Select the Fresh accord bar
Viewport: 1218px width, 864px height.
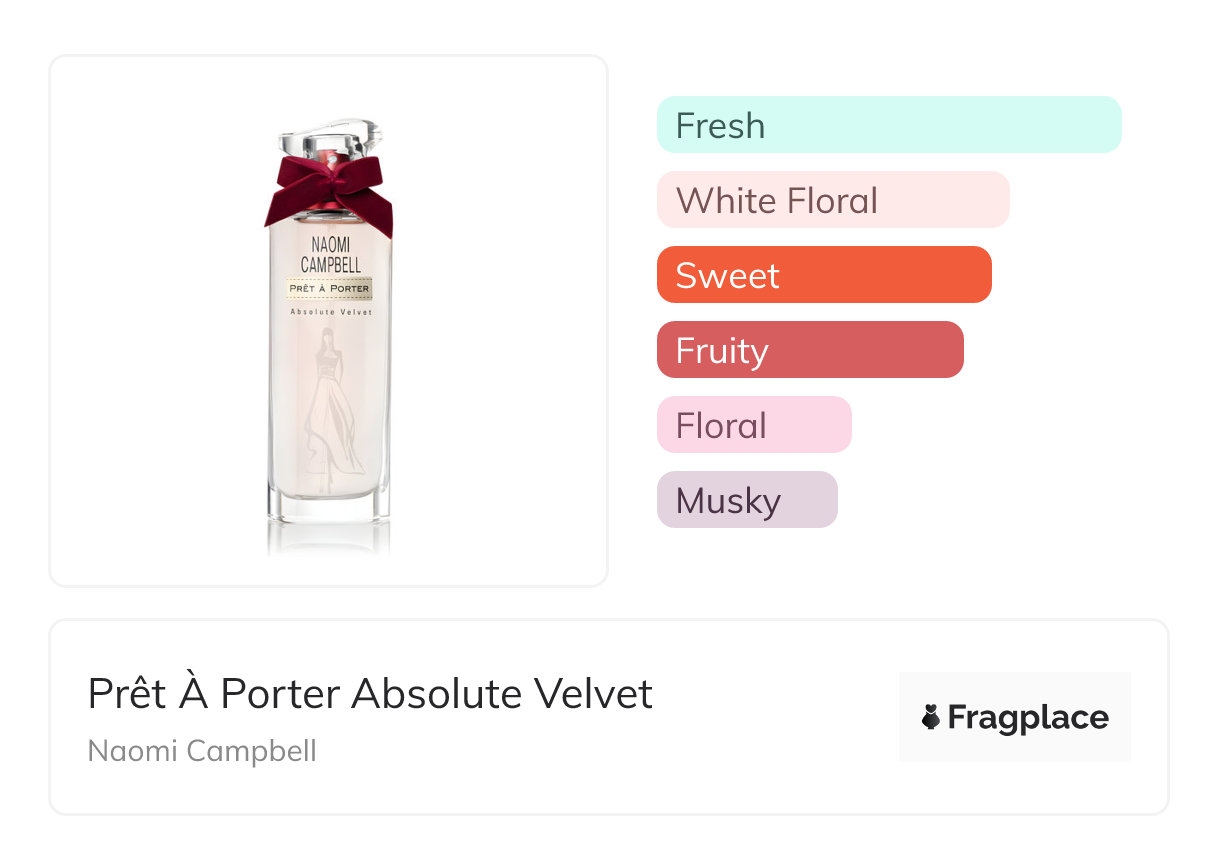(889, 125)
